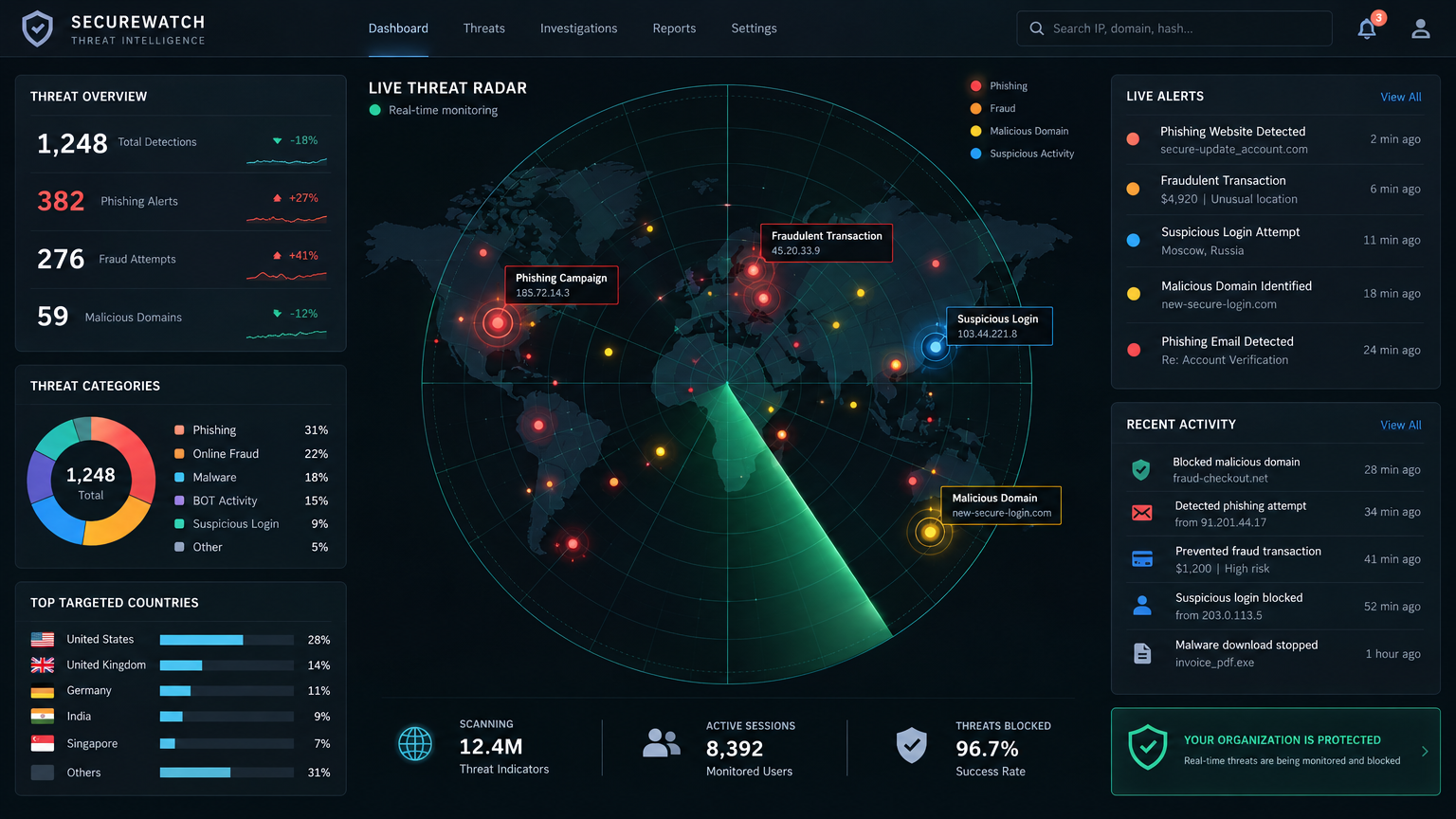Click View All in Recent Activity
The height and width of the screenshot is (819, 1456).
click(x=1401, y=425)
